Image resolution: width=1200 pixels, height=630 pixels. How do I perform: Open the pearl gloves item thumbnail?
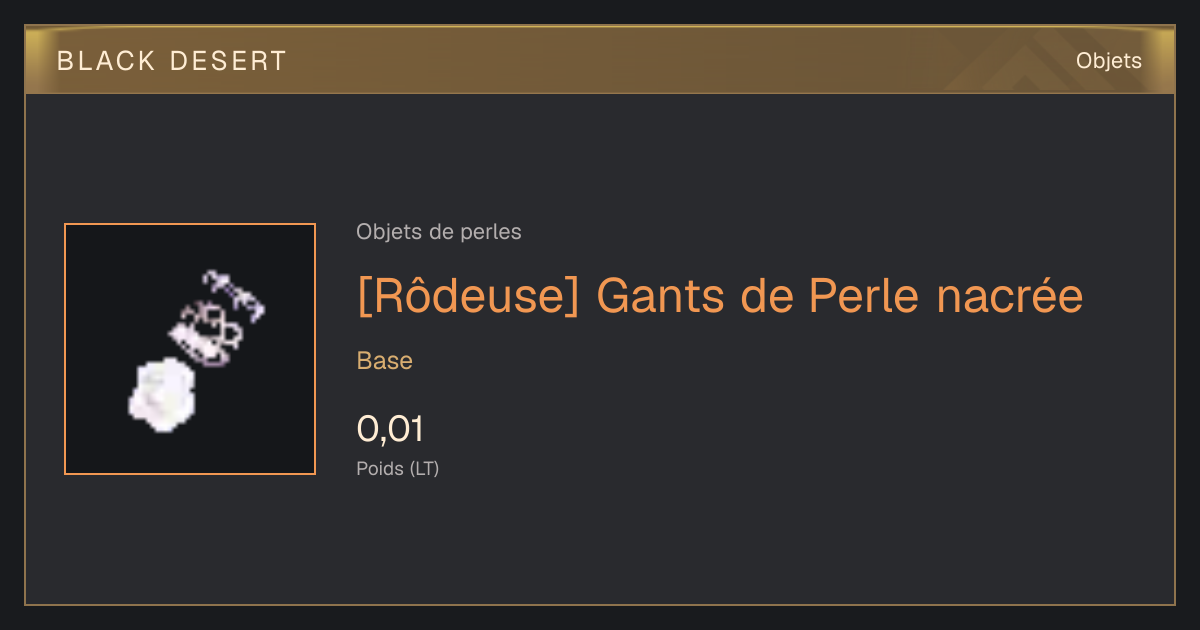coord(190,349)
